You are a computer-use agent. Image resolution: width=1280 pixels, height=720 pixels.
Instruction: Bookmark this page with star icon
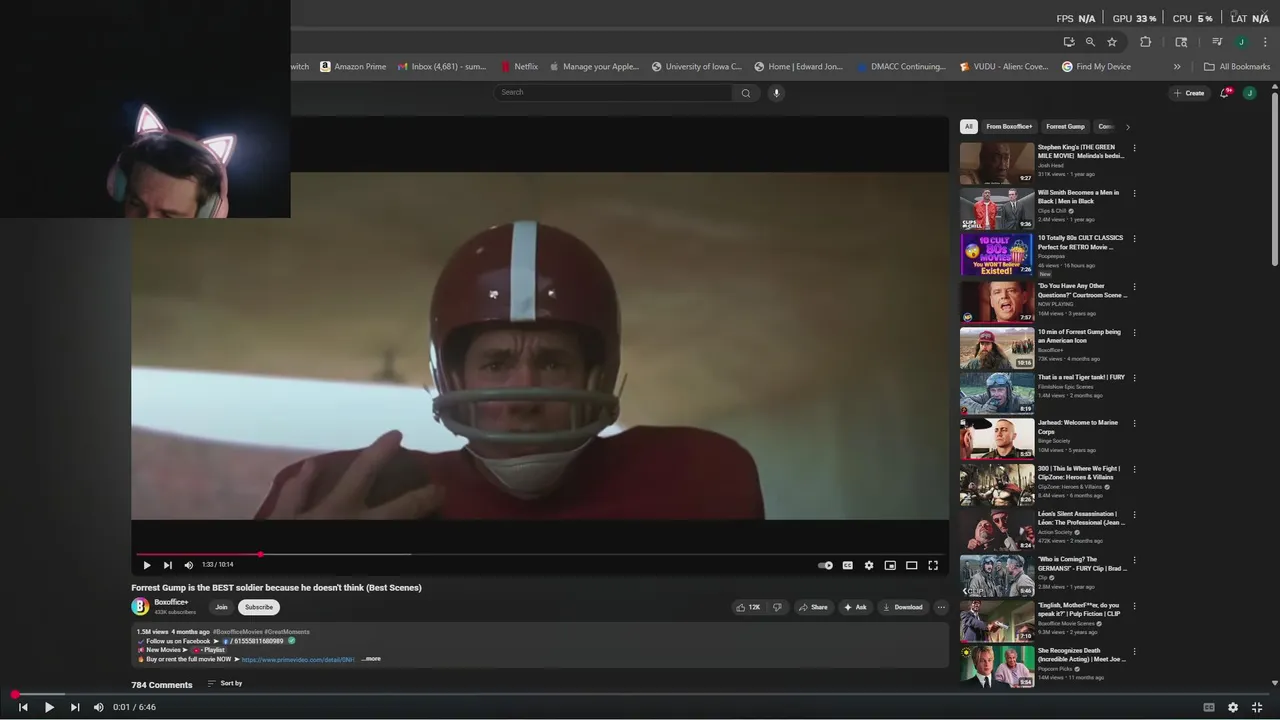[1112, 42]
